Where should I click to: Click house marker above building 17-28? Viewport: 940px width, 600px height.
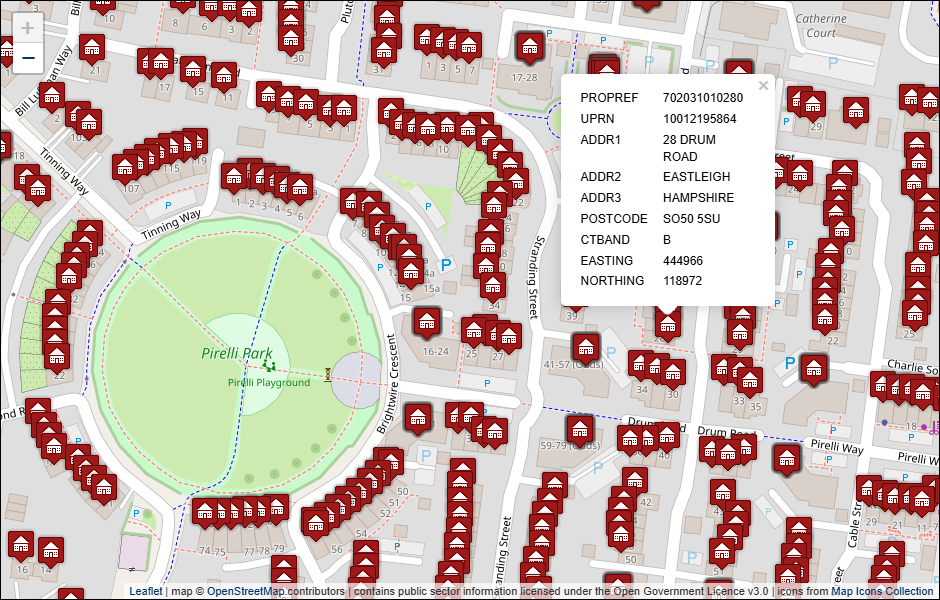tap(530, 46)
